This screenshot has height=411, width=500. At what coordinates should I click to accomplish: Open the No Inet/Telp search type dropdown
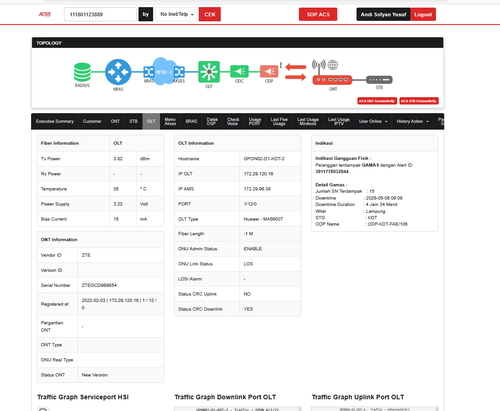[x=177, y=14]
